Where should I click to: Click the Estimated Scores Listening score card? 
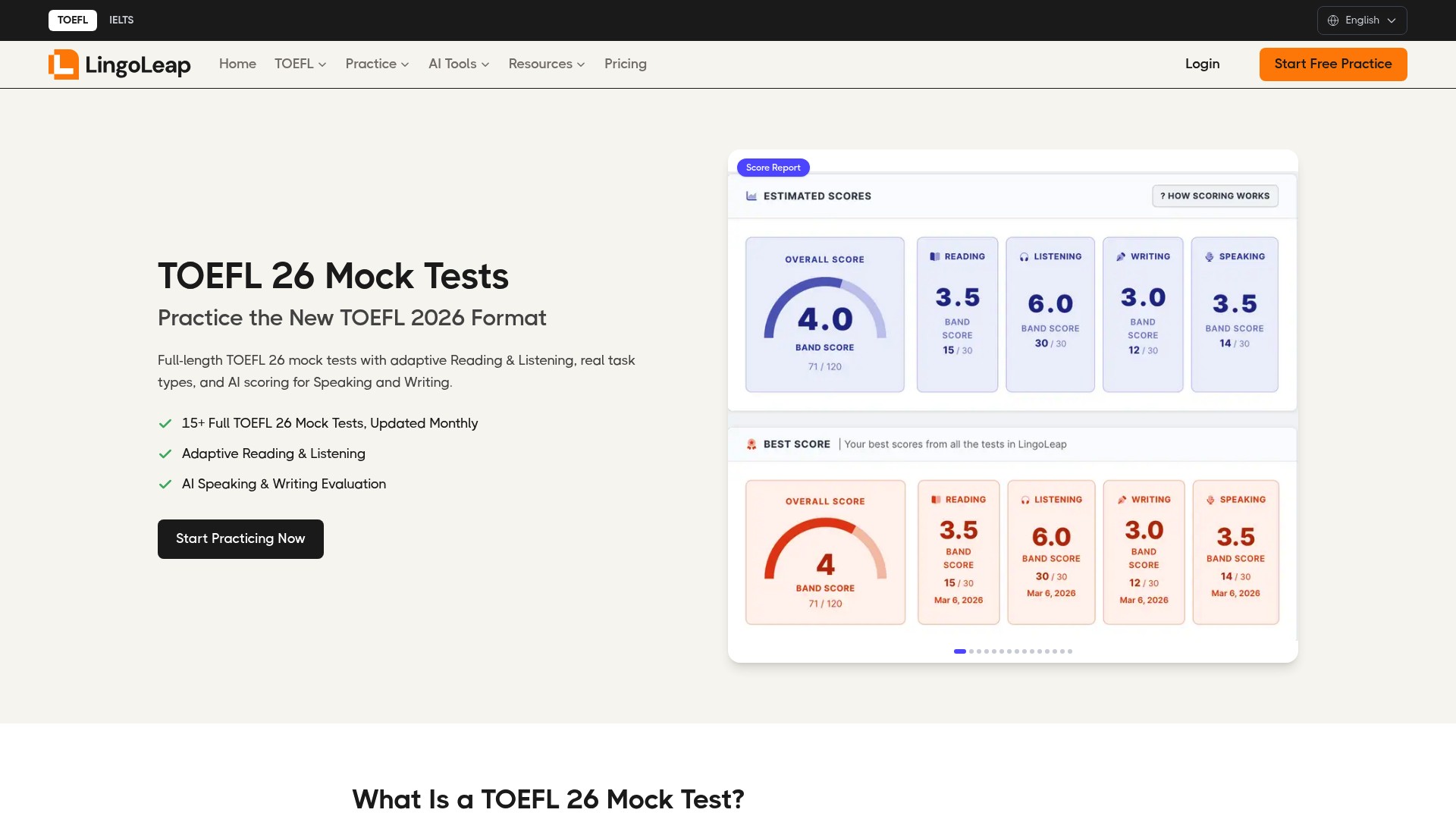[x=1050, y=315]
